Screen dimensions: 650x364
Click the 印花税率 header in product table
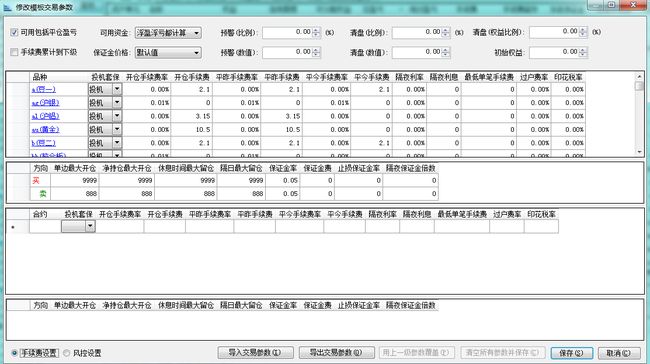[568, 77]
